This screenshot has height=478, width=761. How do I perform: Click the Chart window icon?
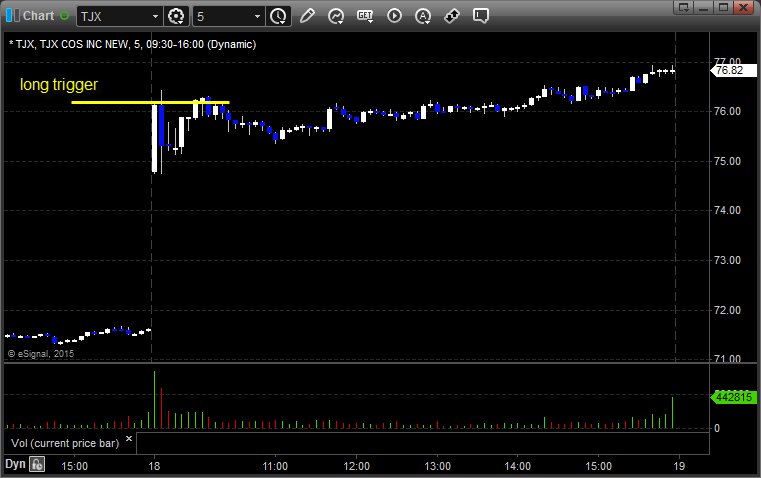click(x=11, y=16)
